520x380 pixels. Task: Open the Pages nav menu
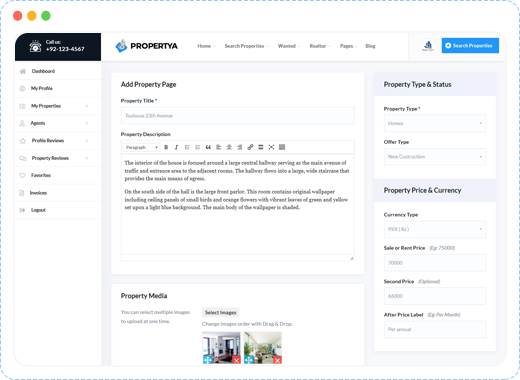point(348,46)
